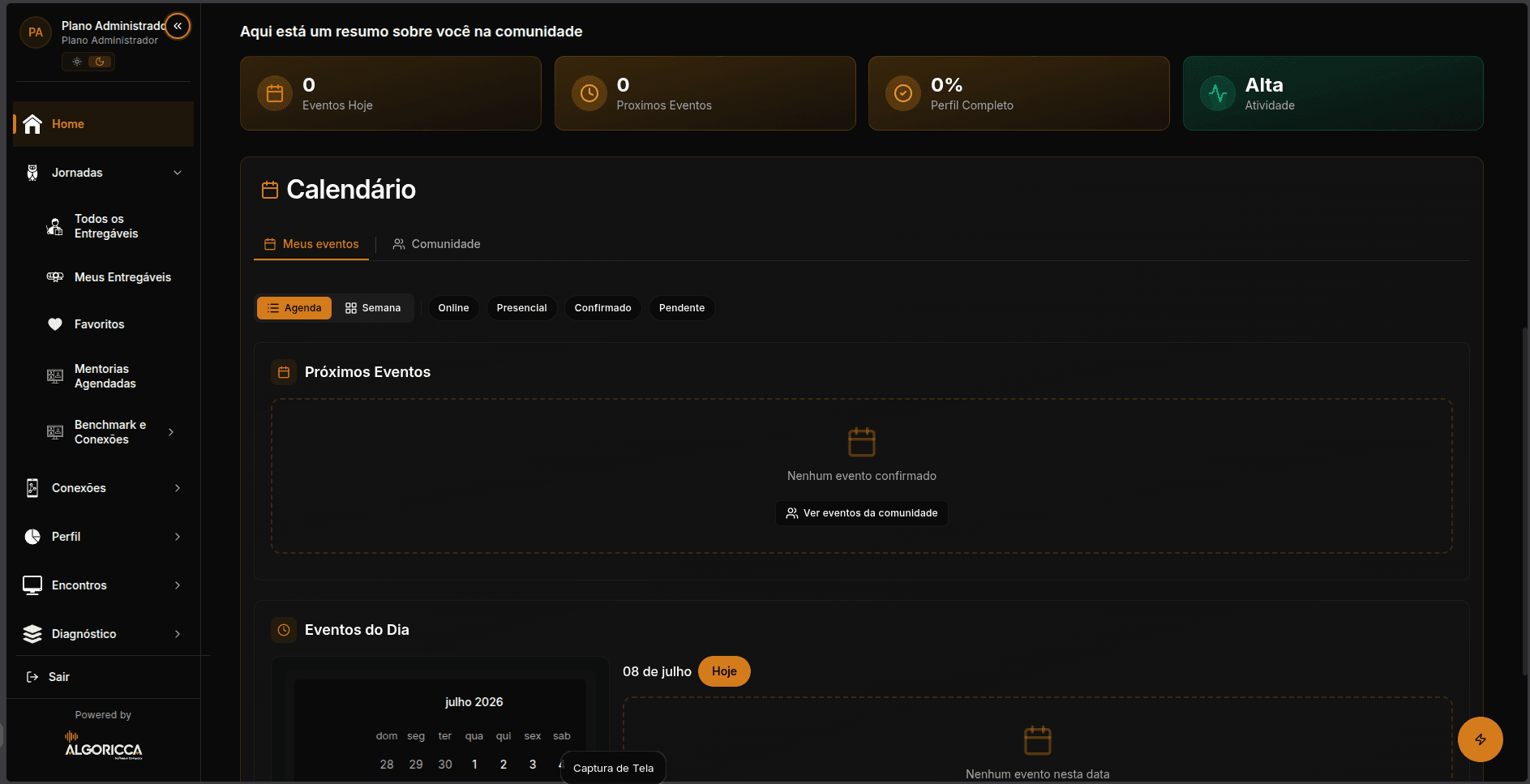Open Favoritos heart icon
1530x784 pixels.
tap(55, 324)
